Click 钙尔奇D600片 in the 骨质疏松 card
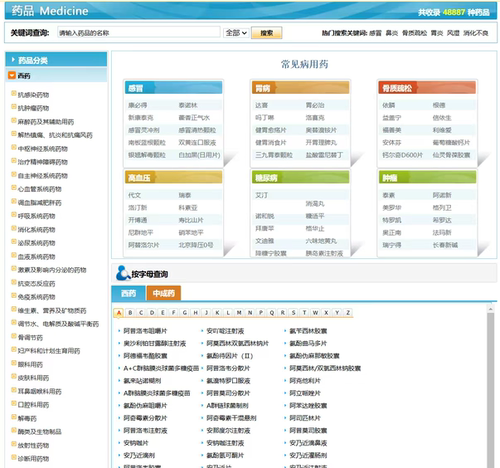500x468 pixels. [403, 155]
